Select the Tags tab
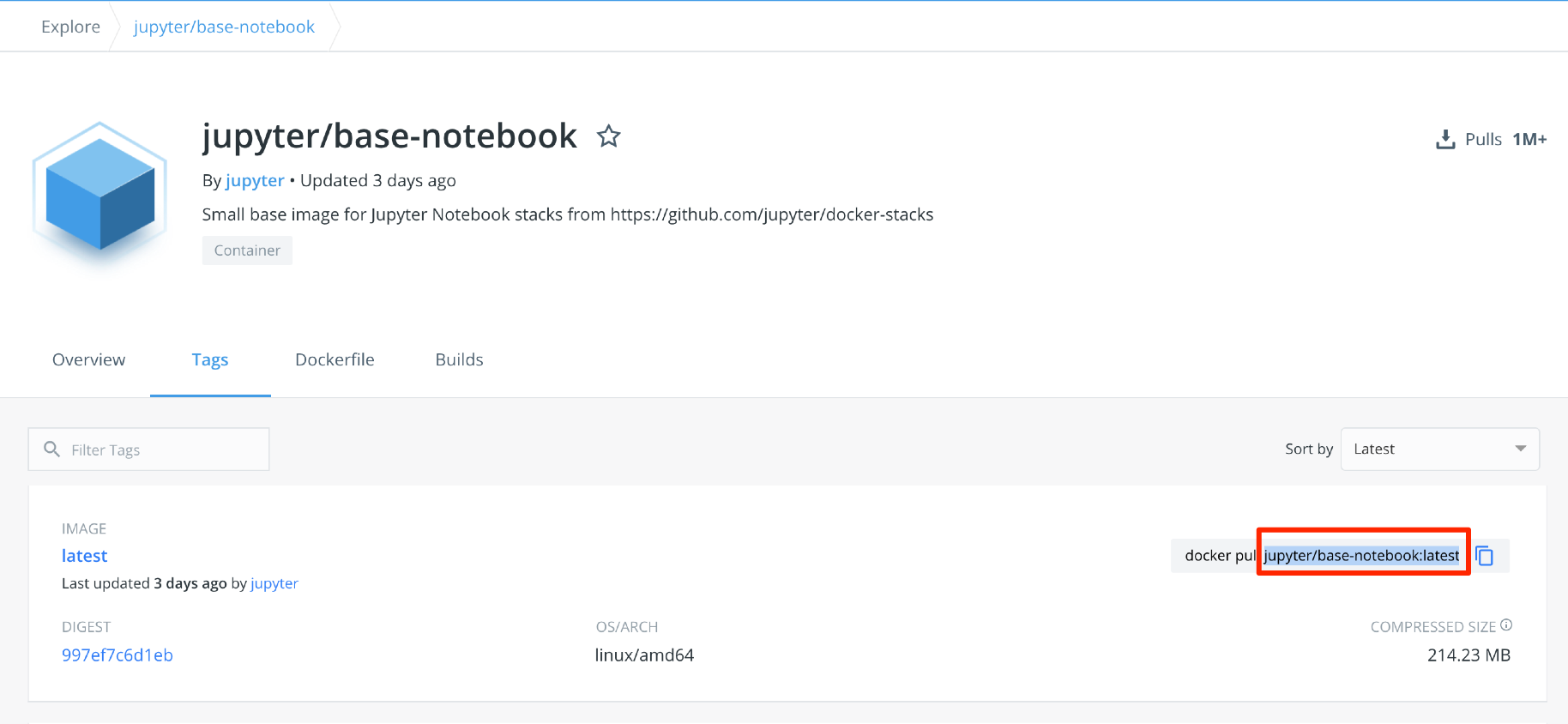1568x724 pixels. click(x=210, y=359)
